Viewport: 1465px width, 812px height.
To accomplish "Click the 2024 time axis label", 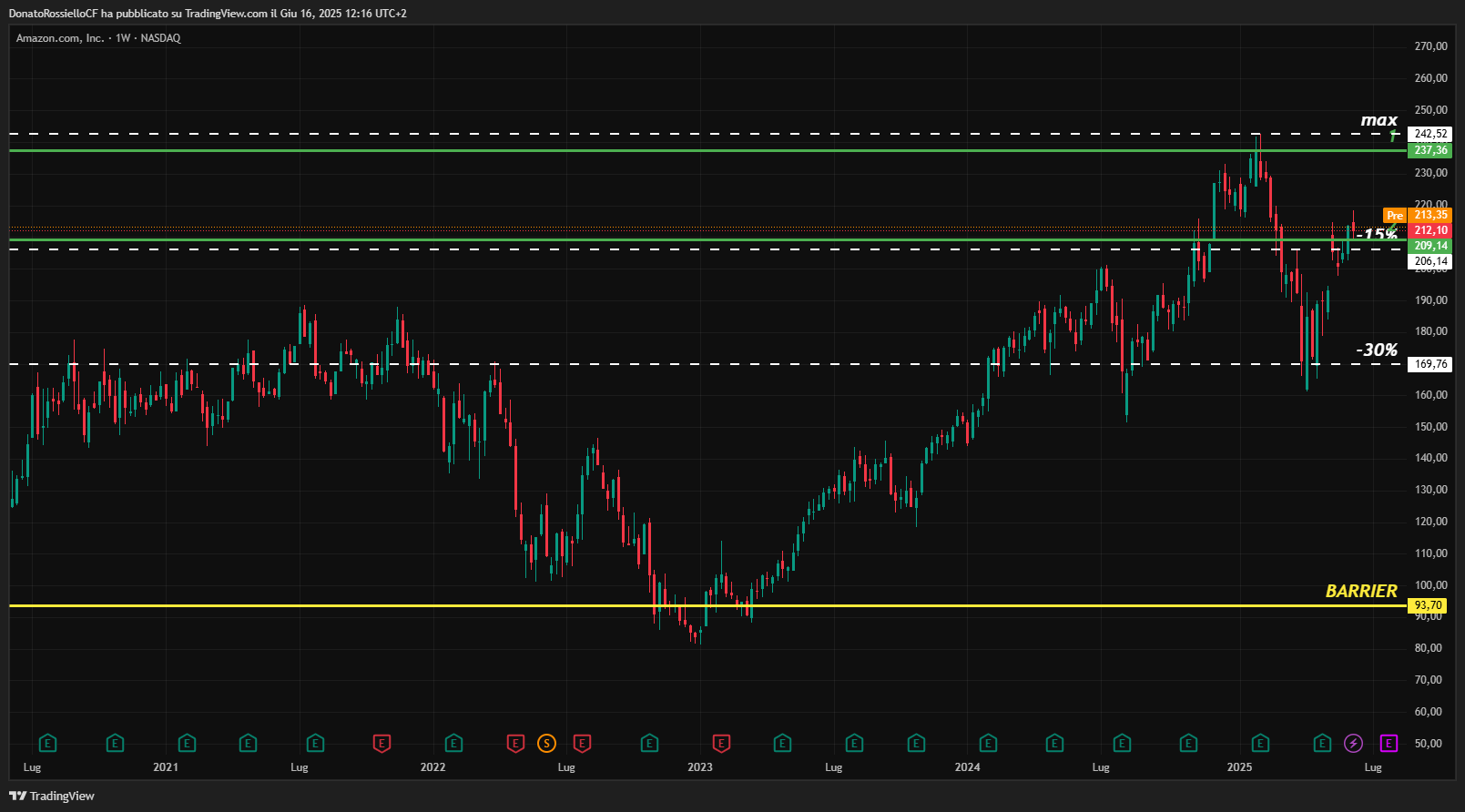I will tap(967, 767).
